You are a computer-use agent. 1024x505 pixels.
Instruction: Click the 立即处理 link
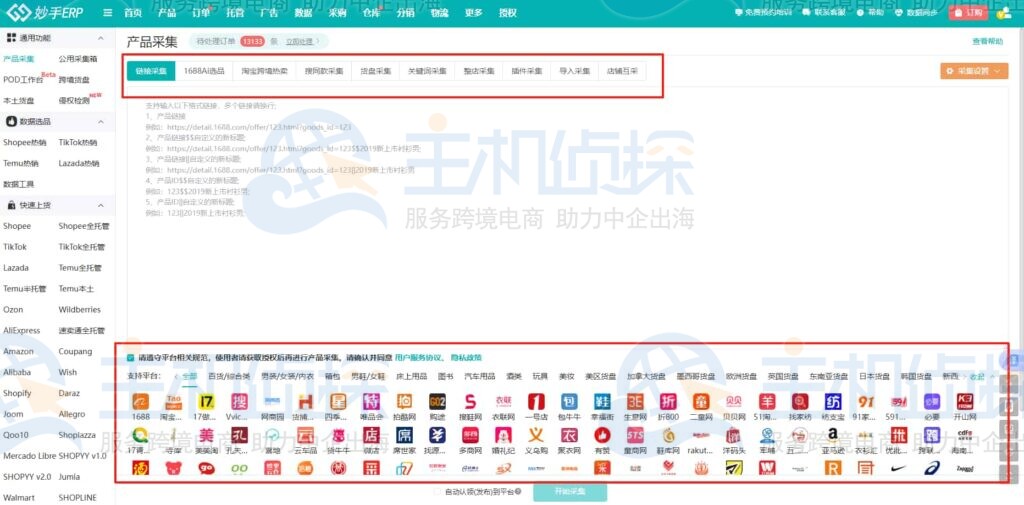pos(302,41)
